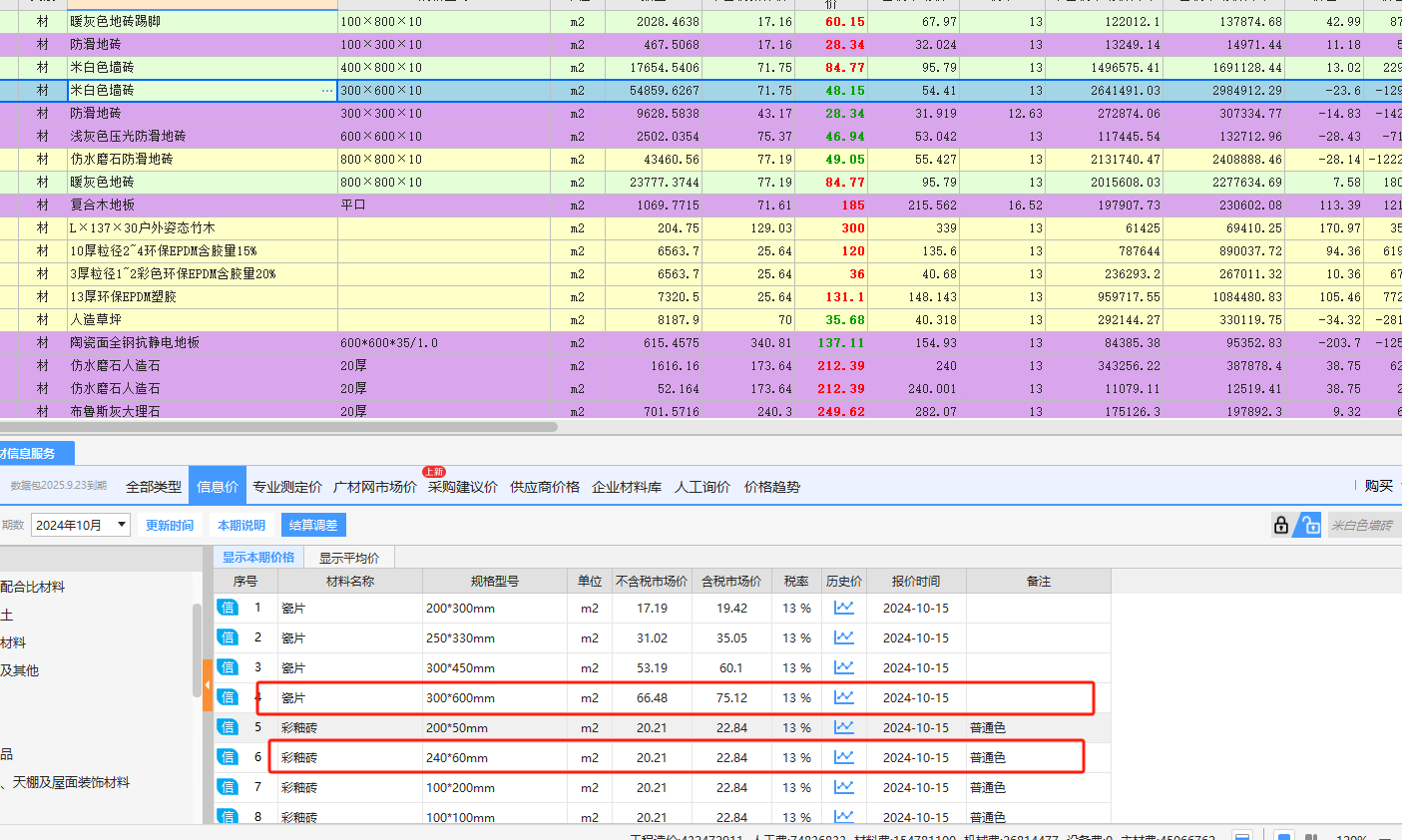Click 66.48 price cell in row 4
The width and height of the screenshot is (1402, 840).
coord(652,697)
